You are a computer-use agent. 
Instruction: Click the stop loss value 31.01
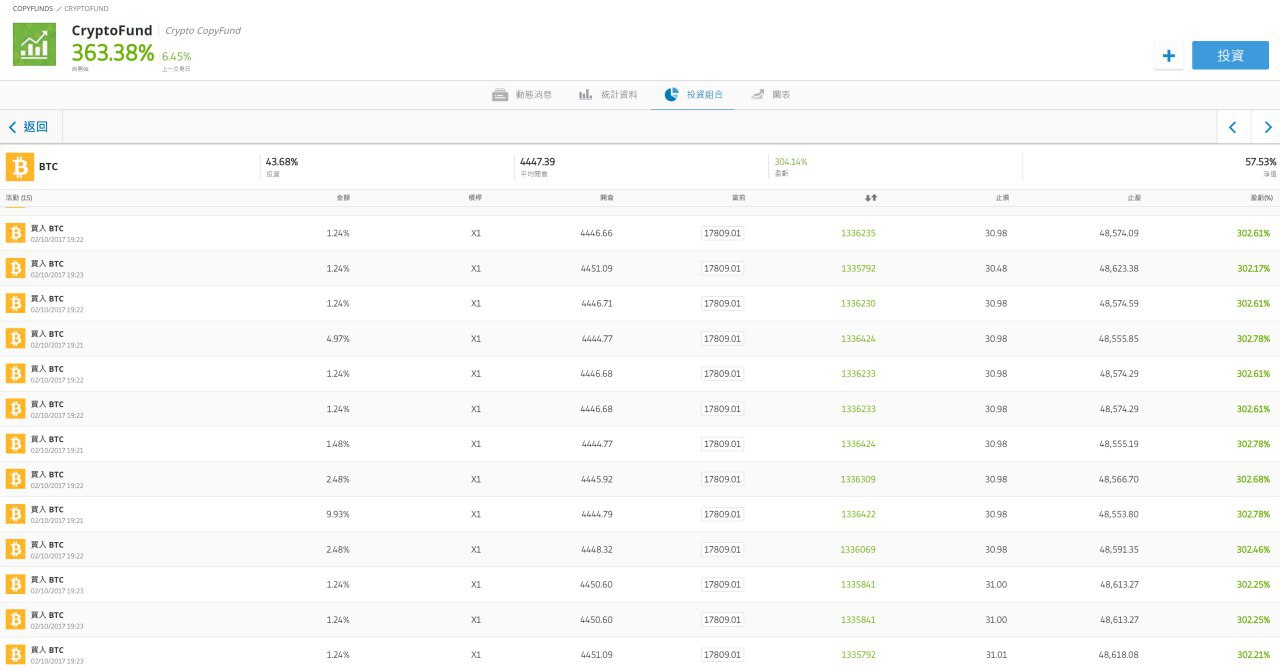pyautogui.click(x=996, y=655)
